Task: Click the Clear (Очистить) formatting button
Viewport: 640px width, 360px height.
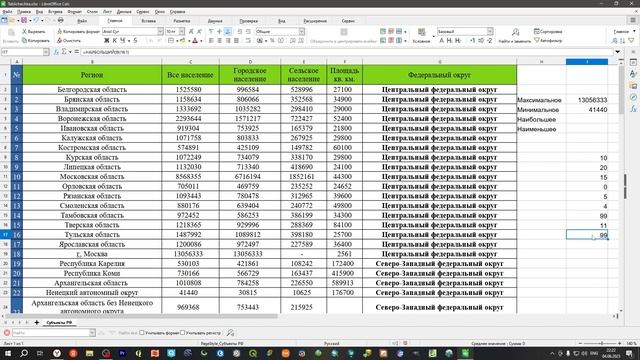Action: 69,40
